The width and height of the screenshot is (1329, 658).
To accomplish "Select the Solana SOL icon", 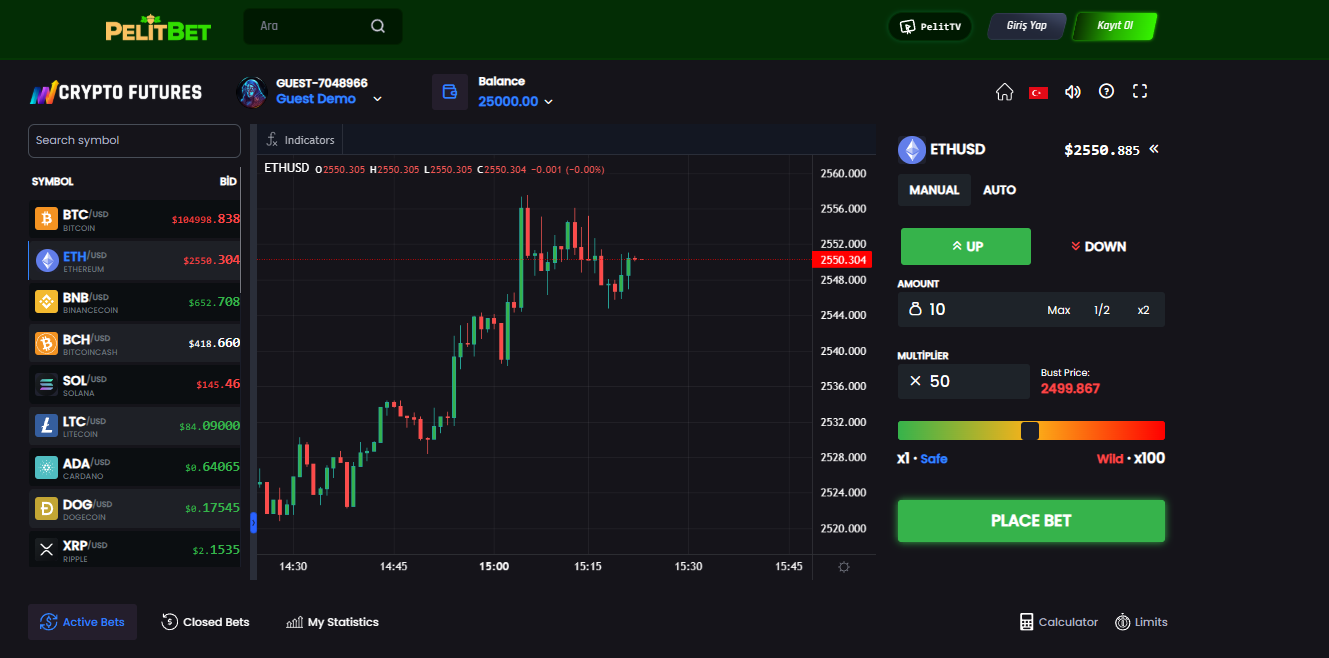I will pos(46,385).
